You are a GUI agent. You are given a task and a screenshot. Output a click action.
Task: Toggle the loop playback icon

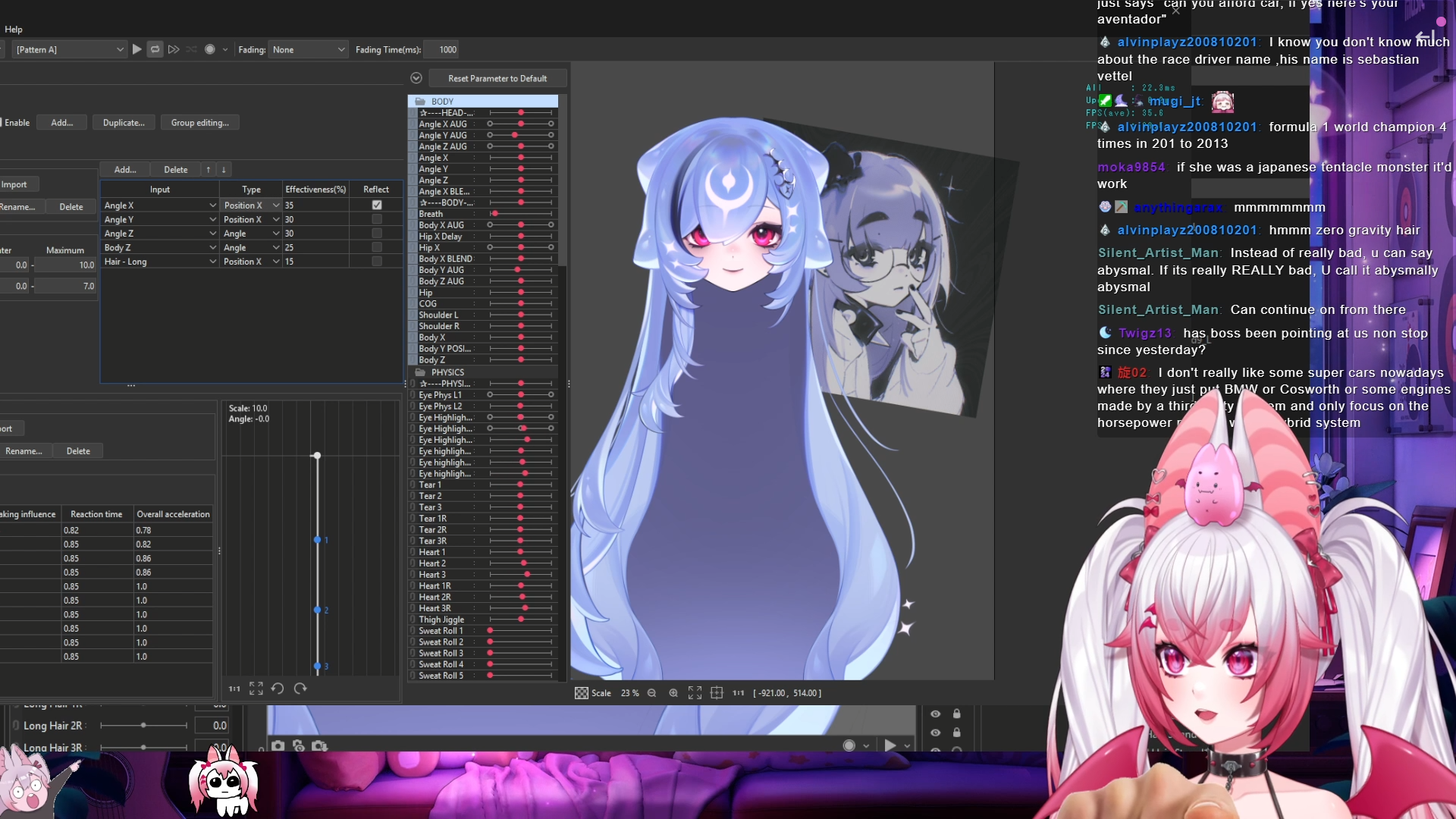155,49
